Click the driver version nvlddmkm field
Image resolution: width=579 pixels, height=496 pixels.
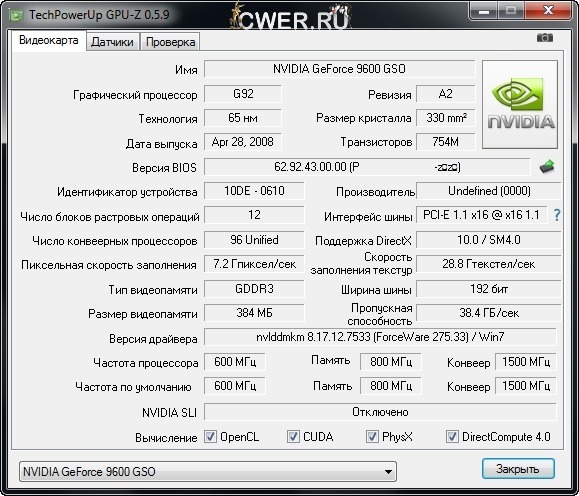point(380,337)
